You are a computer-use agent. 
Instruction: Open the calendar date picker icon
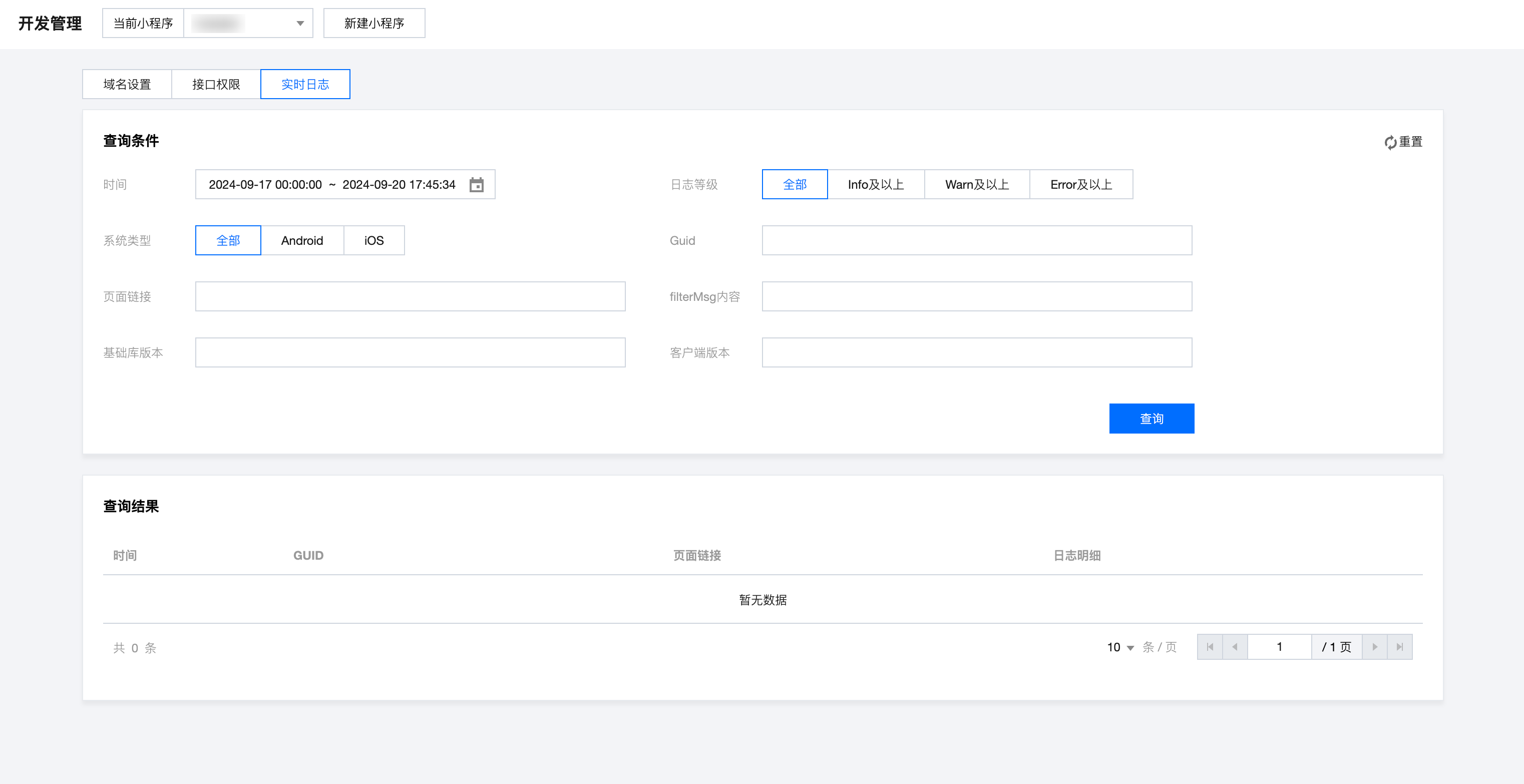point(476,185)
